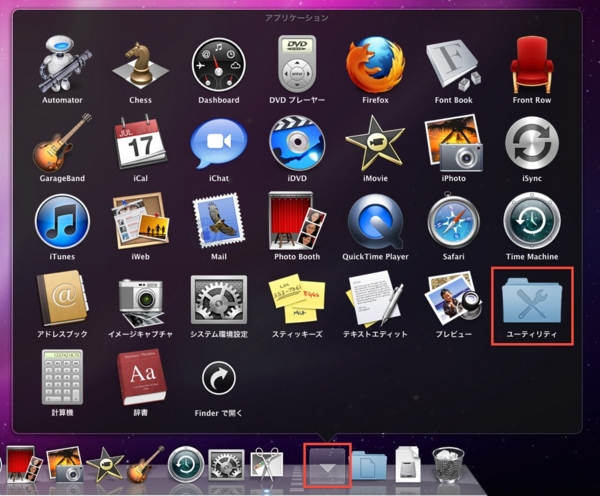
Task: Open システム環境設定 in the Applications grid
Action: pyautogui.click(x=218, y=299)
